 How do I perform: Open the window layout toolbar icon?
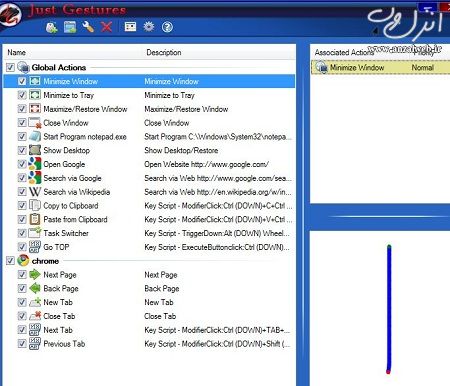pyautogui.click(x=130, y=27)
